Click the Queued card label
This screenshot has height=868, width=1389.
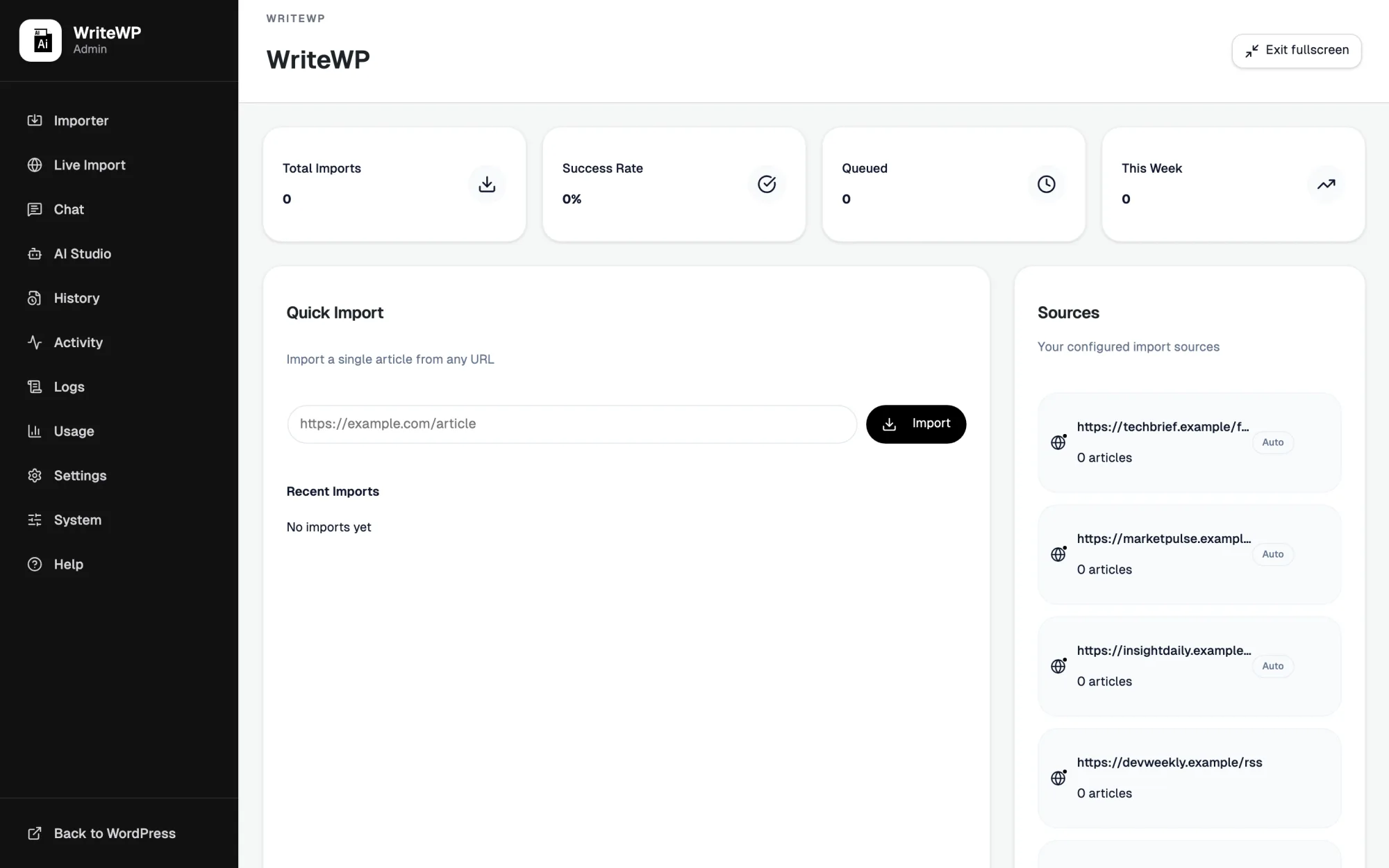(865, 168)
